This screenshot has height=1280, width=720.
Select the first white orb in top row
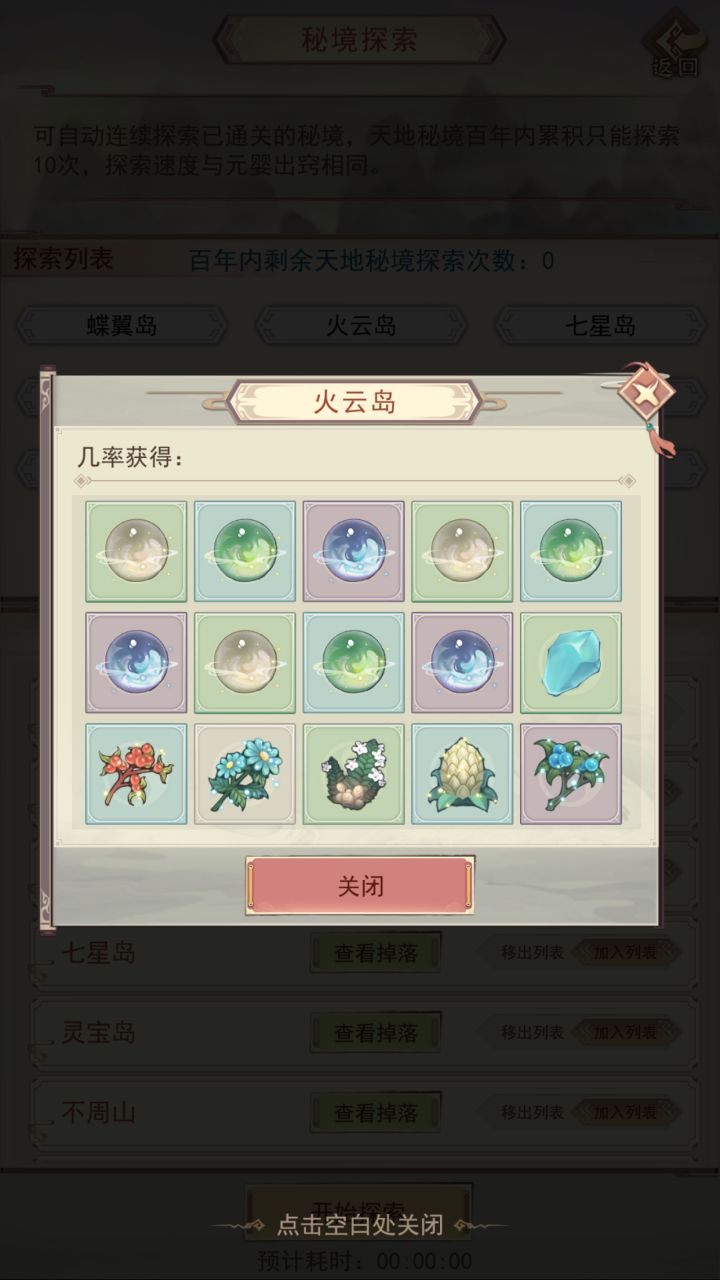[x=136, y=551]
